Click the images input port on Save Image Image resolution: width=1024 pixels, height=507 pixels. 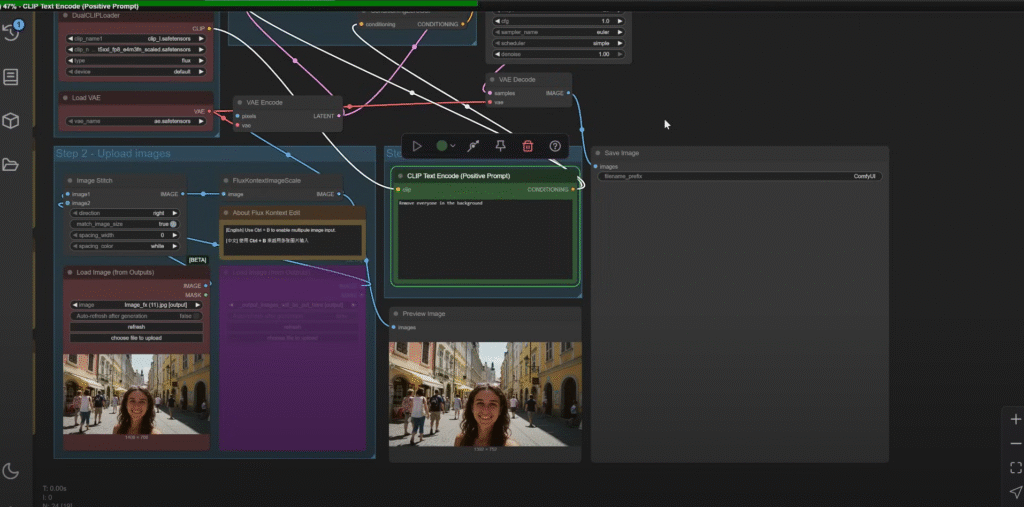coord(595,167)
